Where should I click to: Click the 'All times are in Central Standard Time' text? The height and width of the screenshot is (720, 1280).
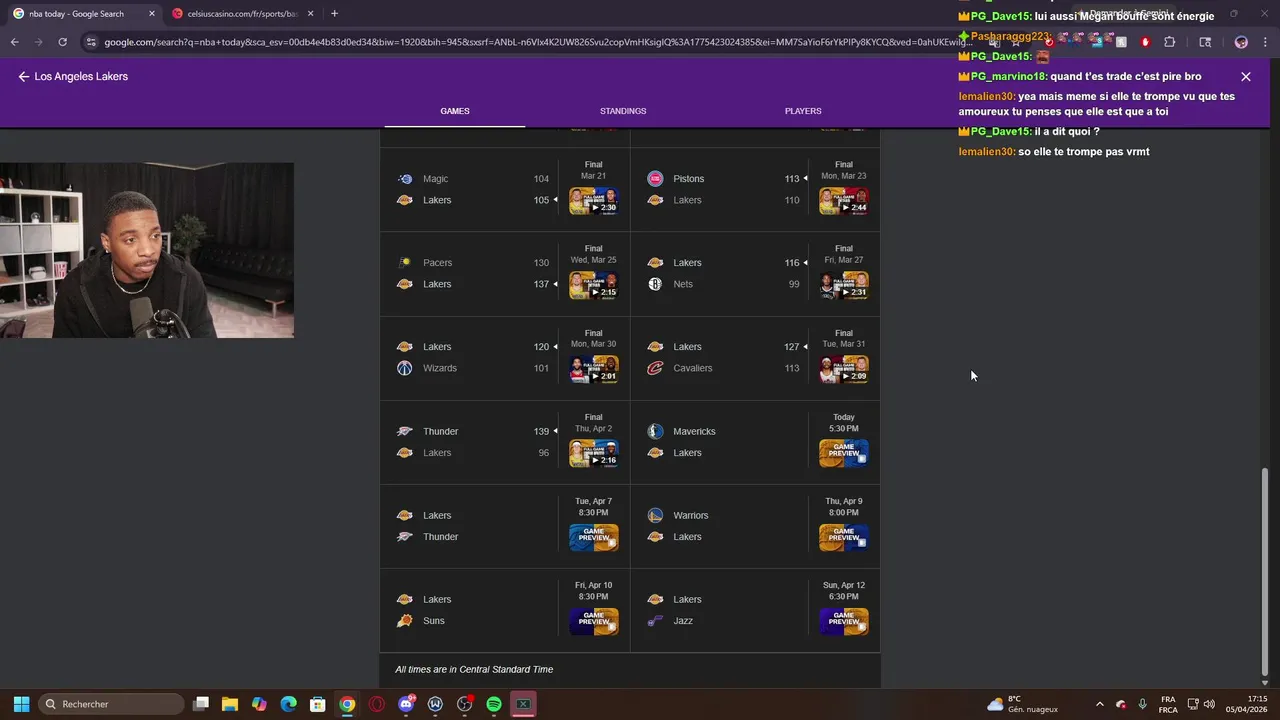click(x=474, y=670)
